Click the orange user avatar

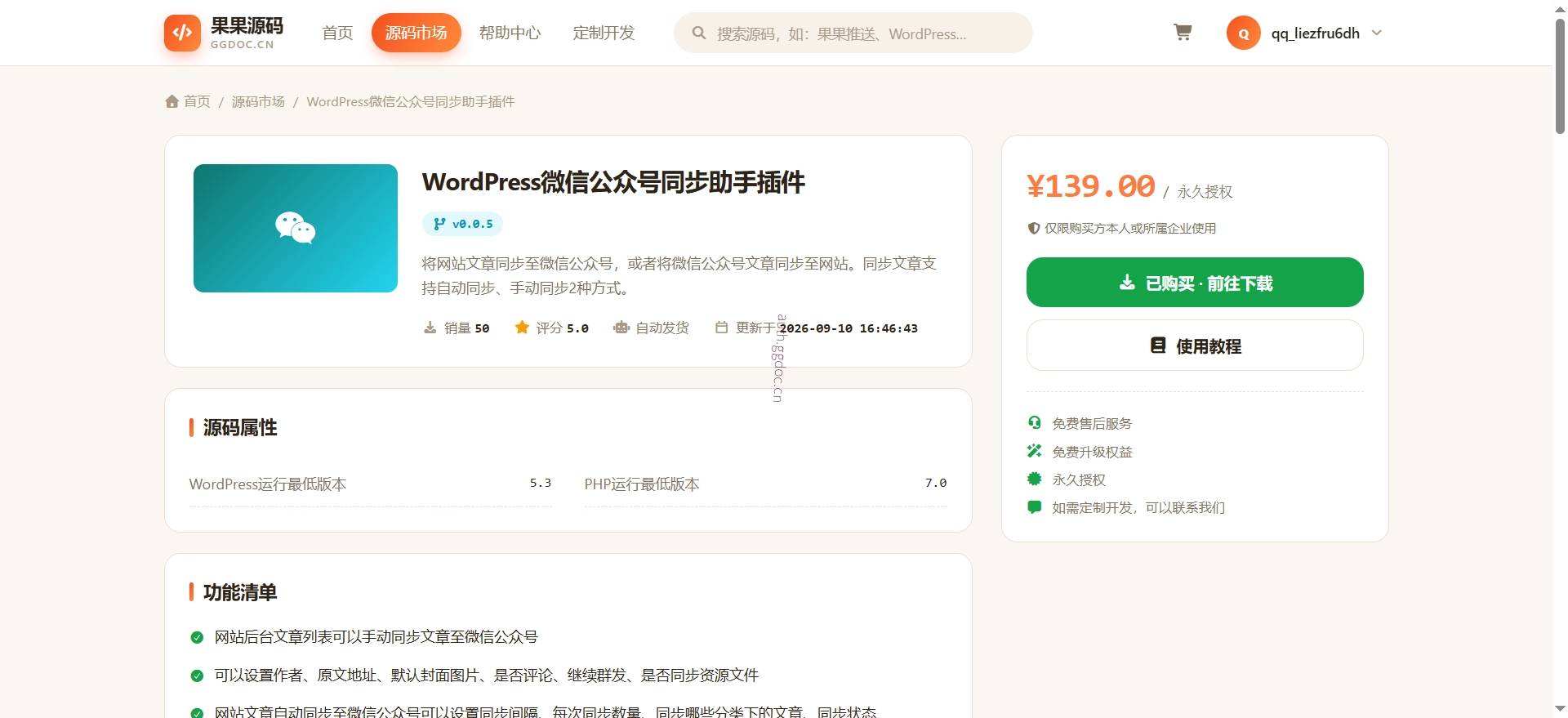pyautogui.click(x=1244, y=33)
